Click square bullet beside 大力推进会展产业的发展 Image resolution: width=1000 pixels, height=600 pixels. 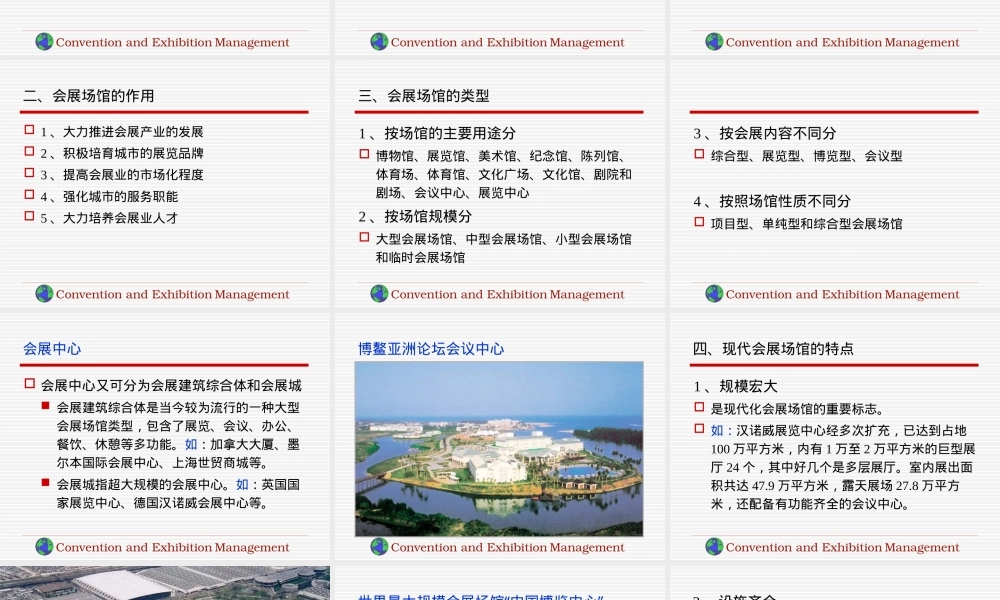[29, 129]
